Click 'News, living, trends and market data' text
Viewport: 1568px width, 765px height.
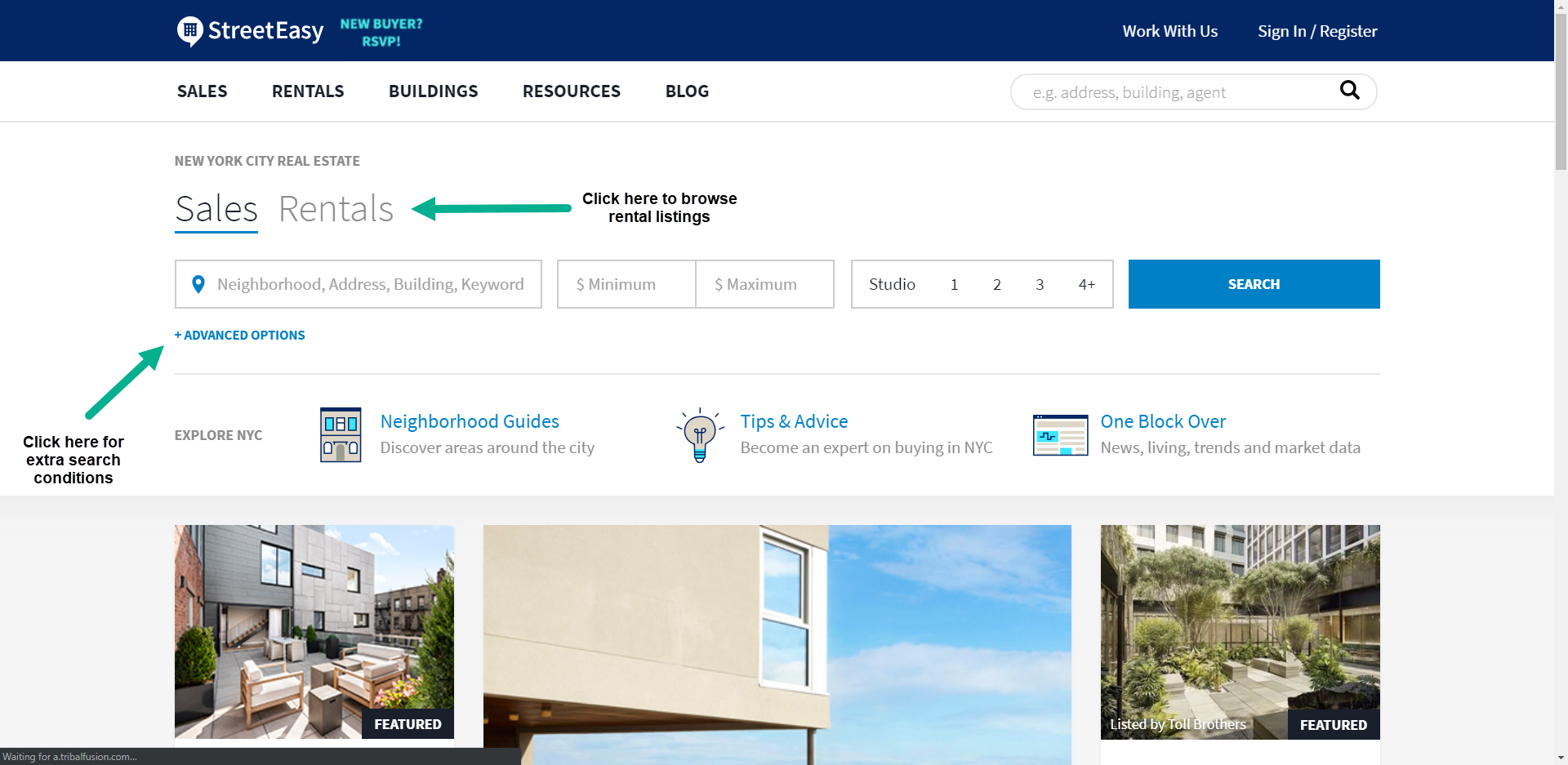(x=1231, y=447)
